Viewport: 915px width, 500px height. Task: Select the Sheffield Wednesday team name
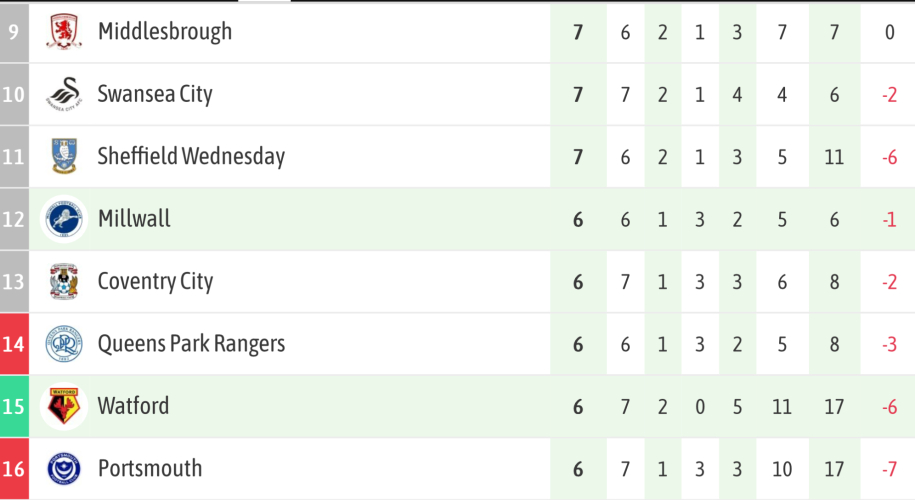[x=191, y=156]
